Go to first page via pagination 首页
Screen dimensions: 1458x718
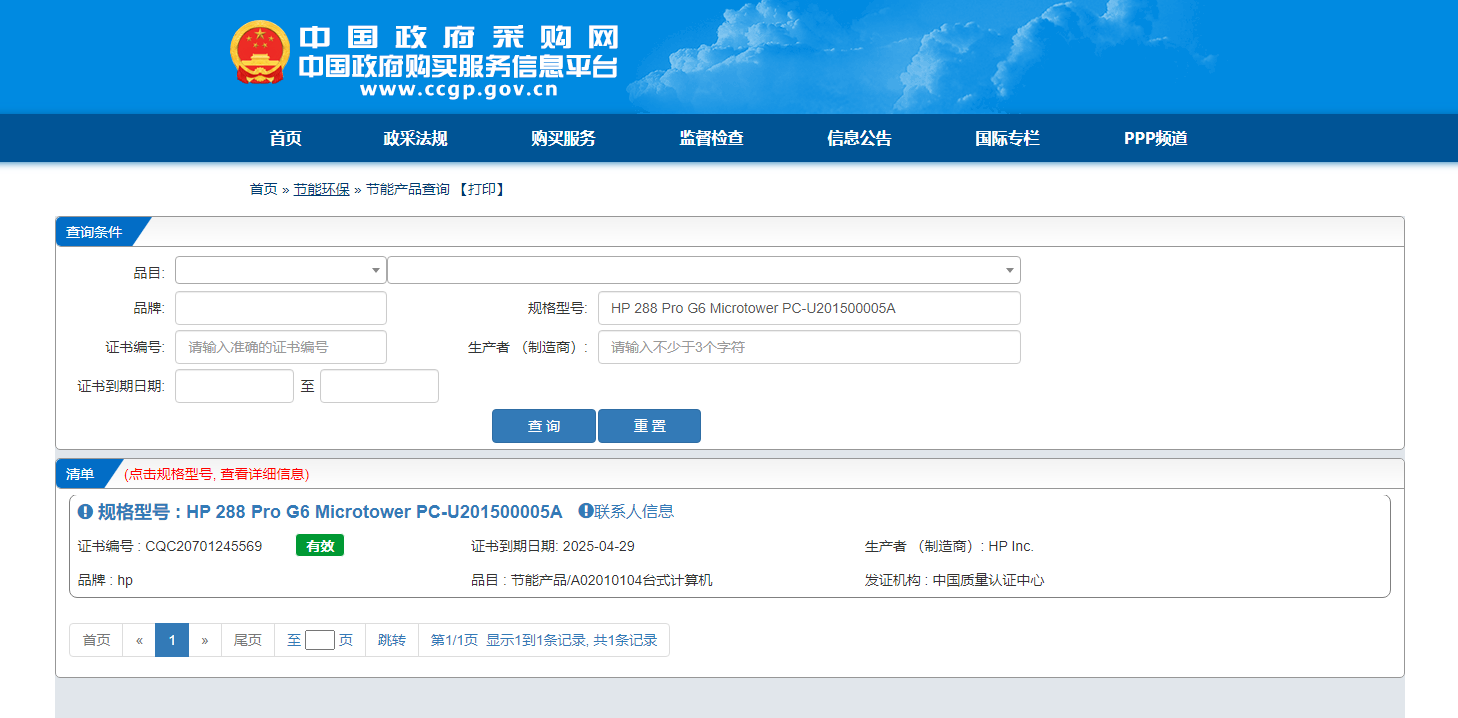[96, 640]
